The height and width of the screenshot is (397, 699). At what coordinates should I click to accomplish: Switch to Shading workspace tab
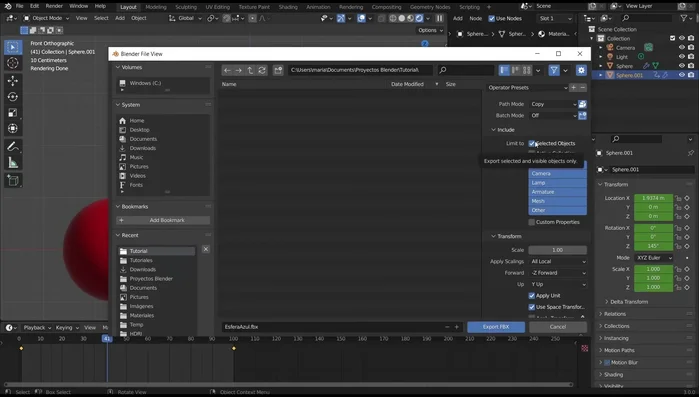pyautogui.click(x=288, y=7)
